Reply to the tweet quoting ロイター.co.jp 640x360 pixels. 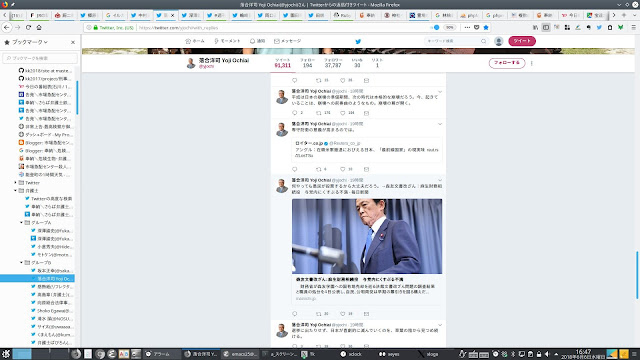pyautogui.click(x=295, y=169)
